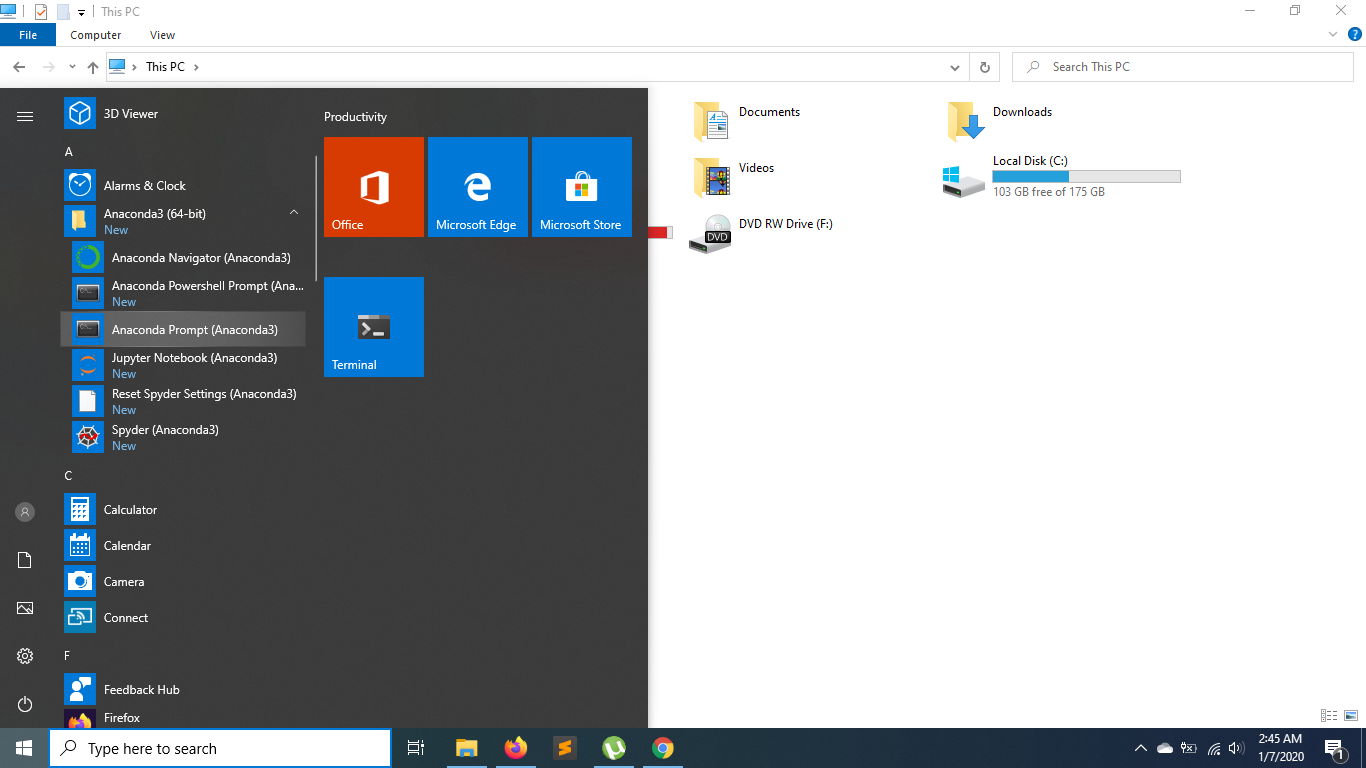1366x768 pixels.
Task: Open the File menu
Action: tap(28, 35)
